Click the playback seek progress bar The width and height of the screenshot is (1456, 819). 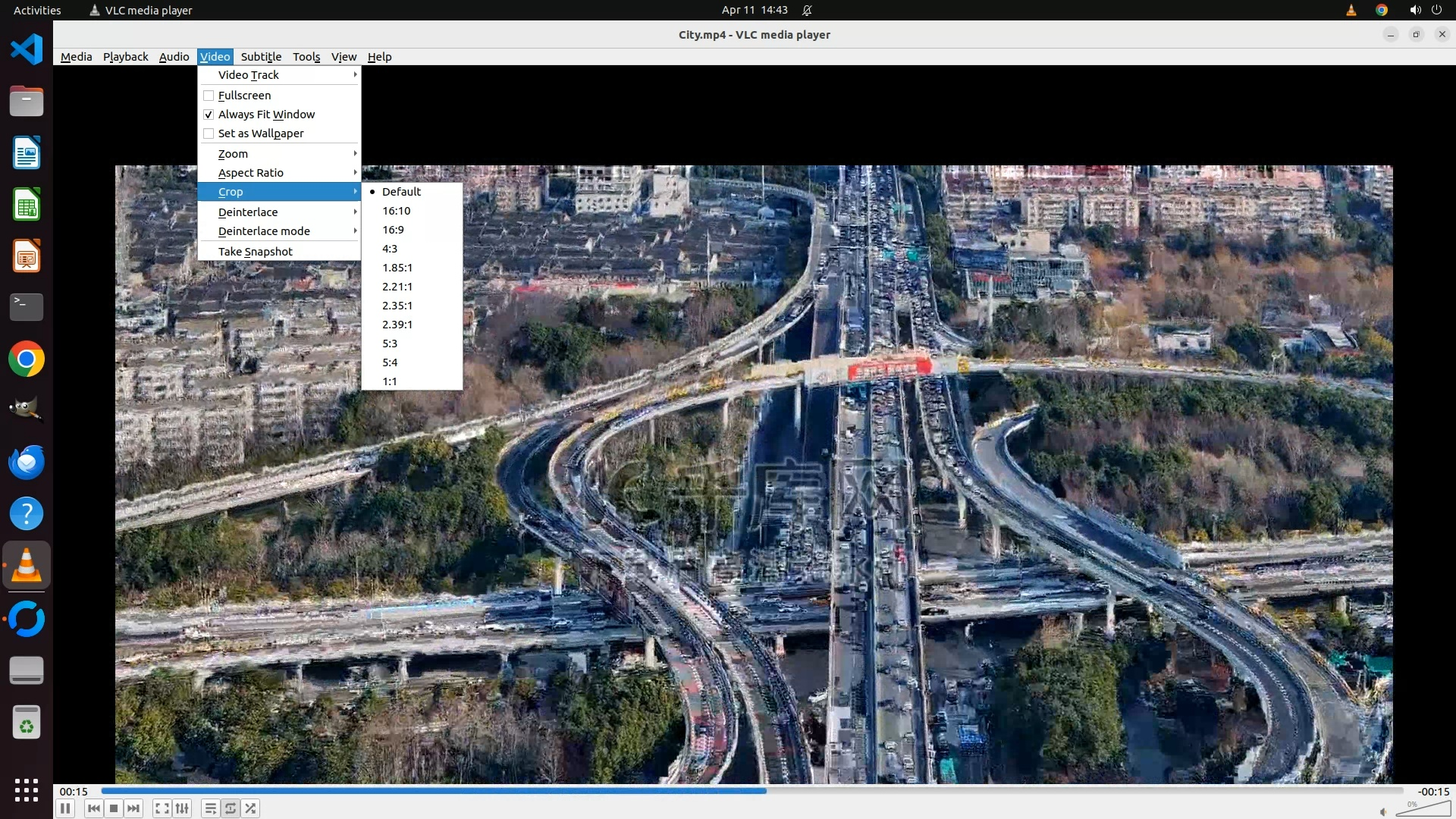tap(751, 790)
